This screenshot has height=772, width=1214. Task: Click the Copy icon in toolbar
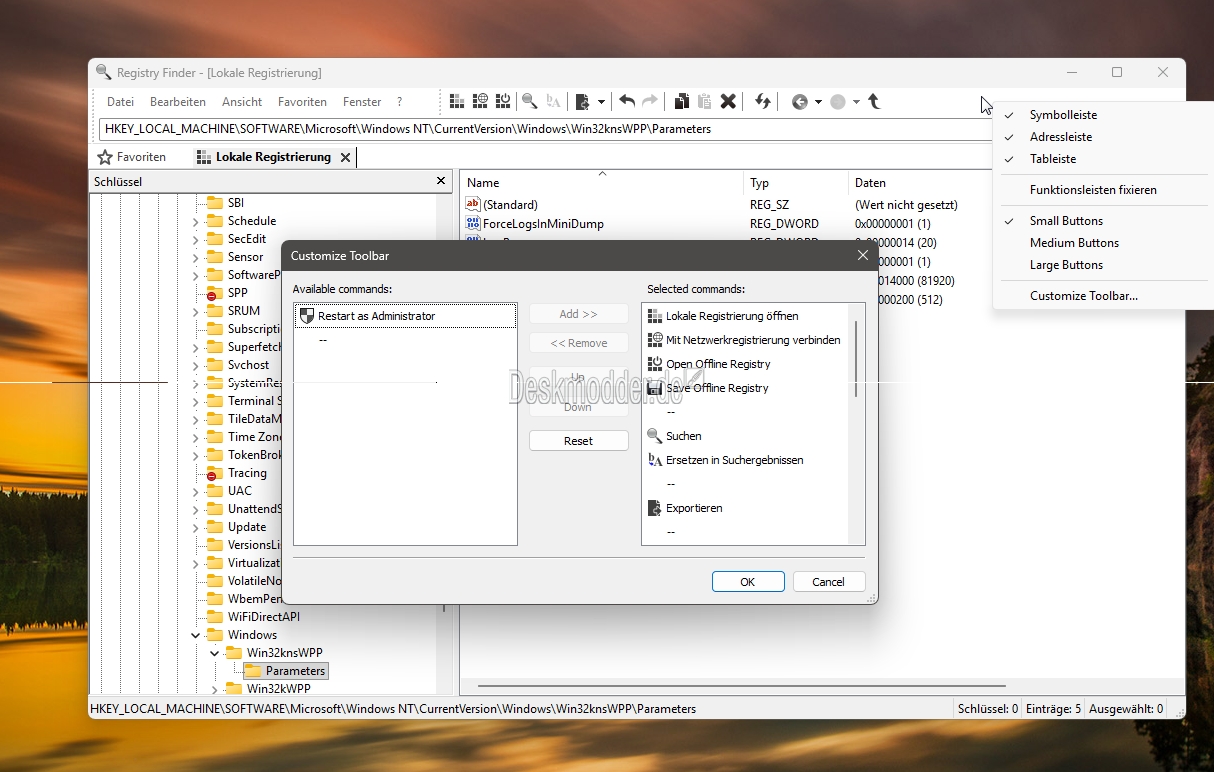tap(681, 102)
